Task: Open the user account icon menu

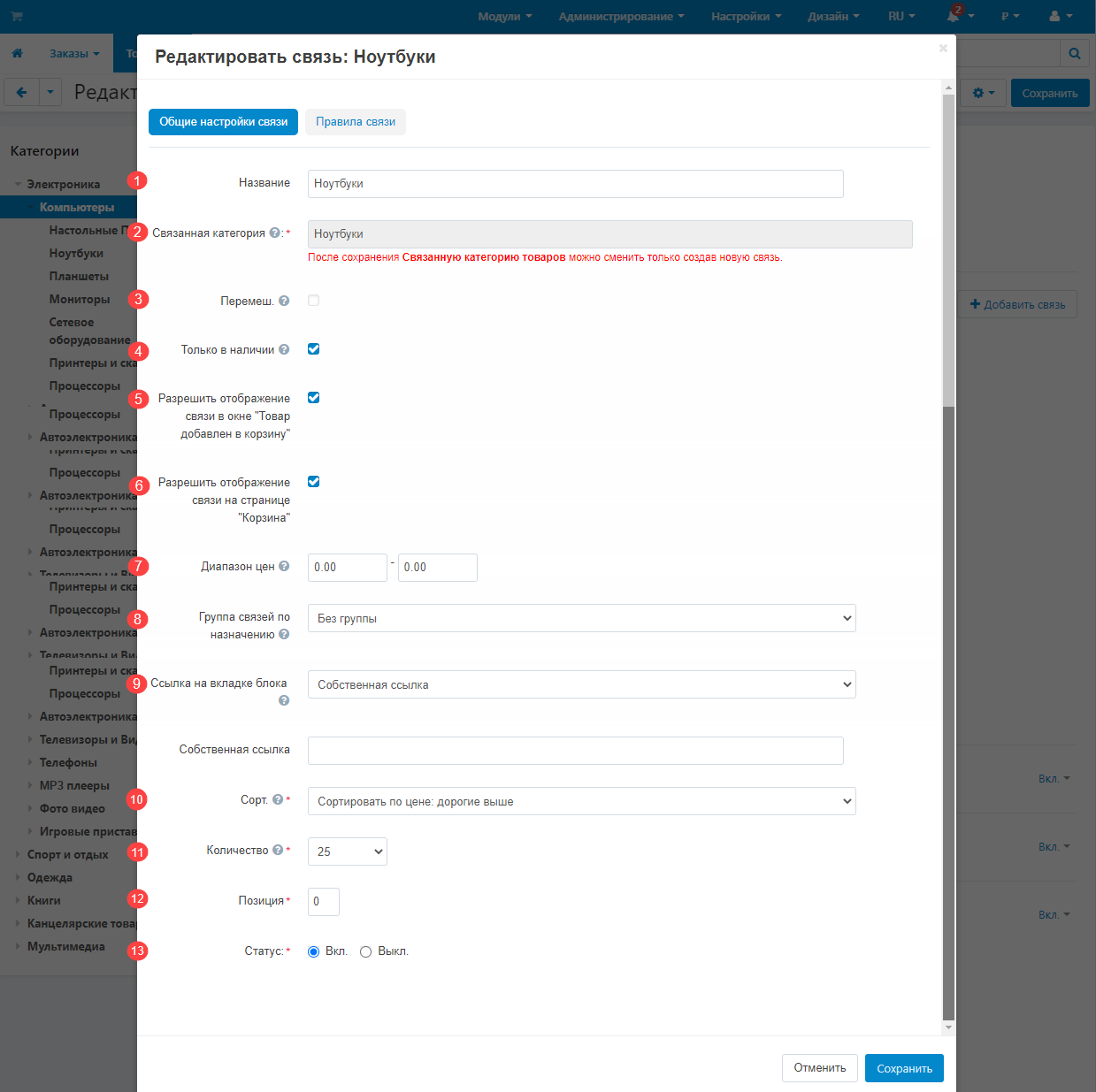Action: [x=1060, y=16]
